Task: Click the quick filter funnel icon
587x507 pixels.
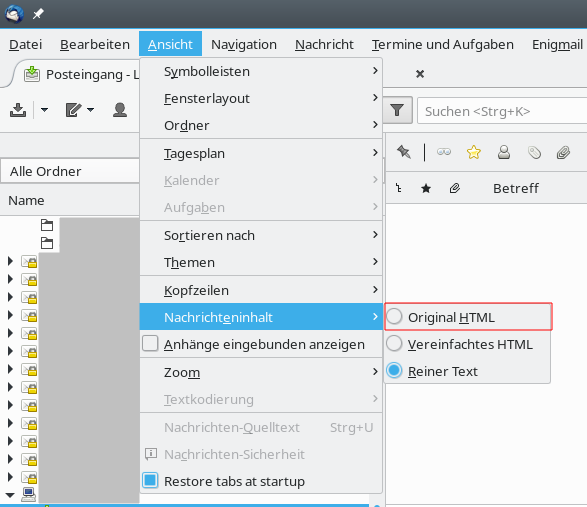Action: click(x=397, y=110)
